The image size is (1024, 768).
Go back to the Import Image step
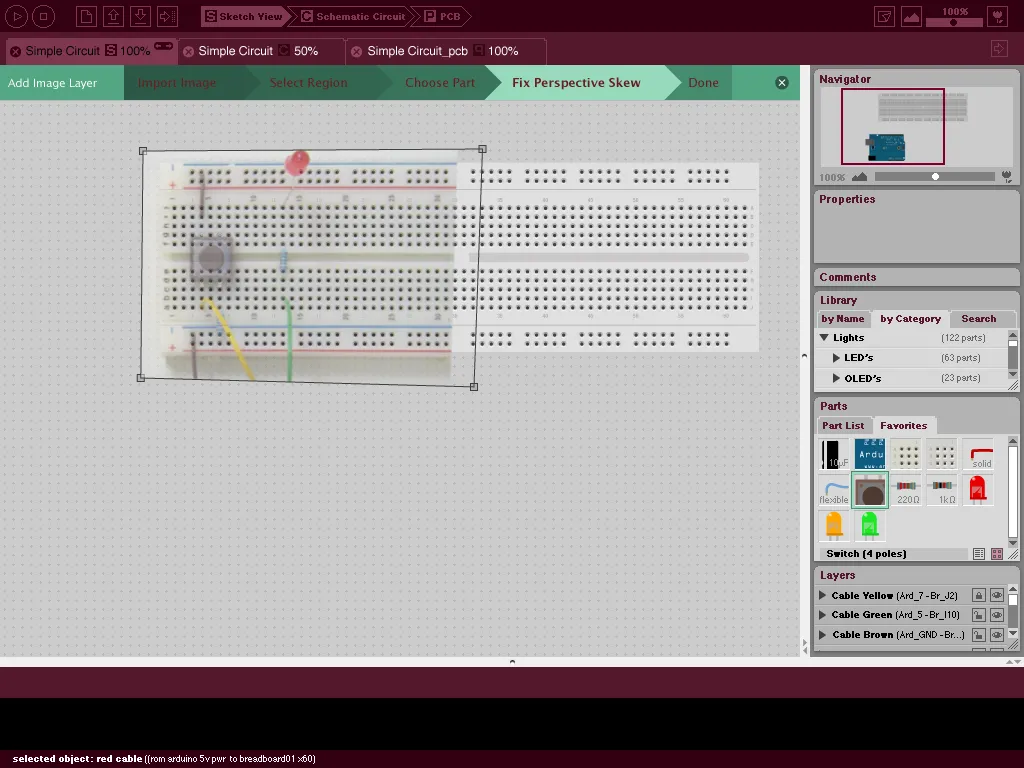[x=177, y=83]
